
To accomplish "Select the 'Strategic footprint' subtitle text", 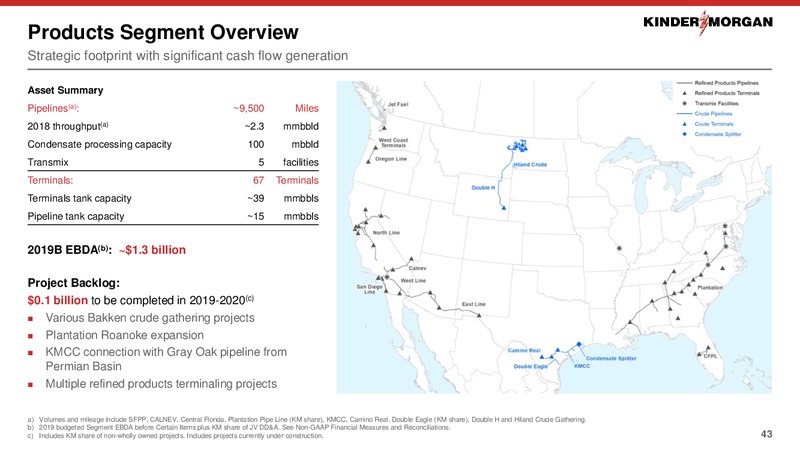I will point(188,56).
